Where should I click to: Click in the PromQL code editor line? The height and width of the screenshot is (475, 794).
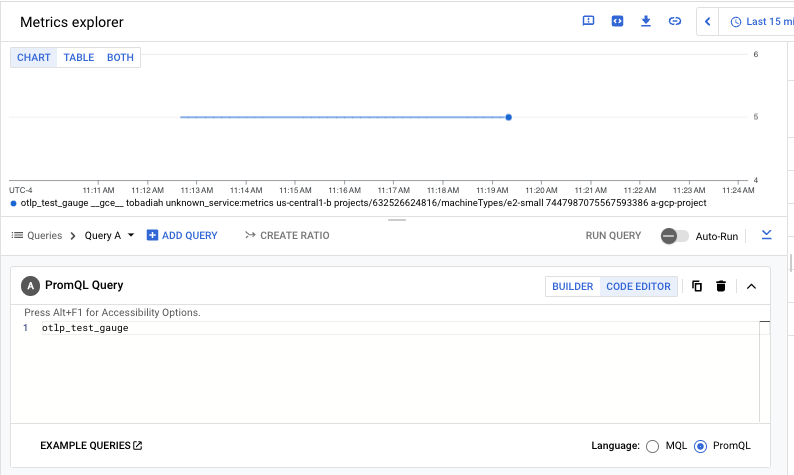click(300, 328)
